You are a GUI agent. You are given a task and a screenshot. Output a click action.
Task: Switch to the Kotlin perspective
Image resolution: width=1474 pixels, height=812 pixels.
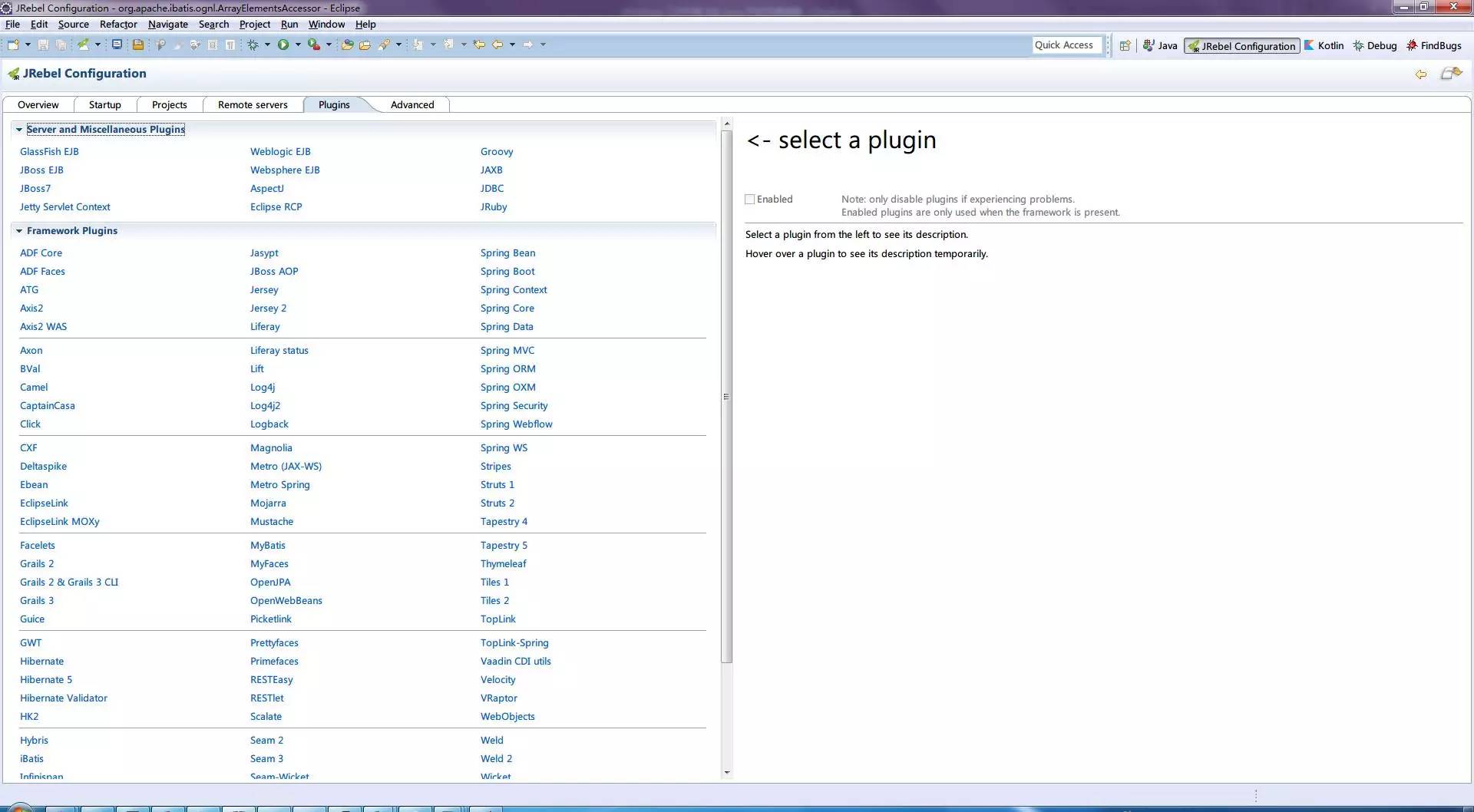(1324, 45)
